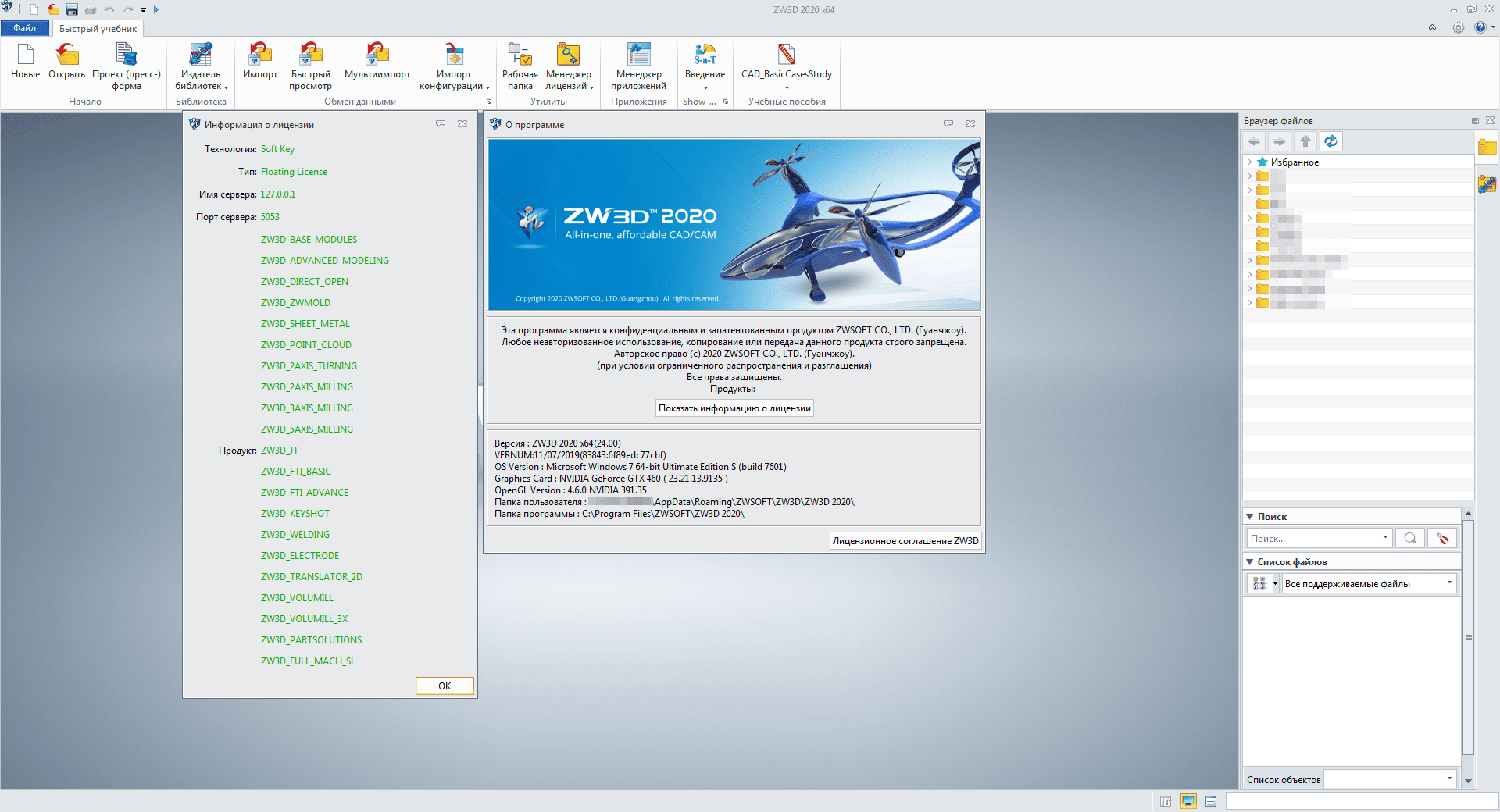This screenshot has height=812, width=1500.
Task: Click status bar input field
Action: 1361,801
